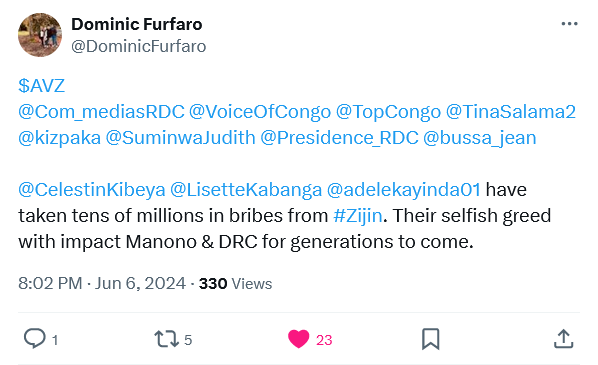598x365 pixels.
Task: Click the 8:02 PM Jun 6, 2024 timestamp
Action: coord(102,283)
